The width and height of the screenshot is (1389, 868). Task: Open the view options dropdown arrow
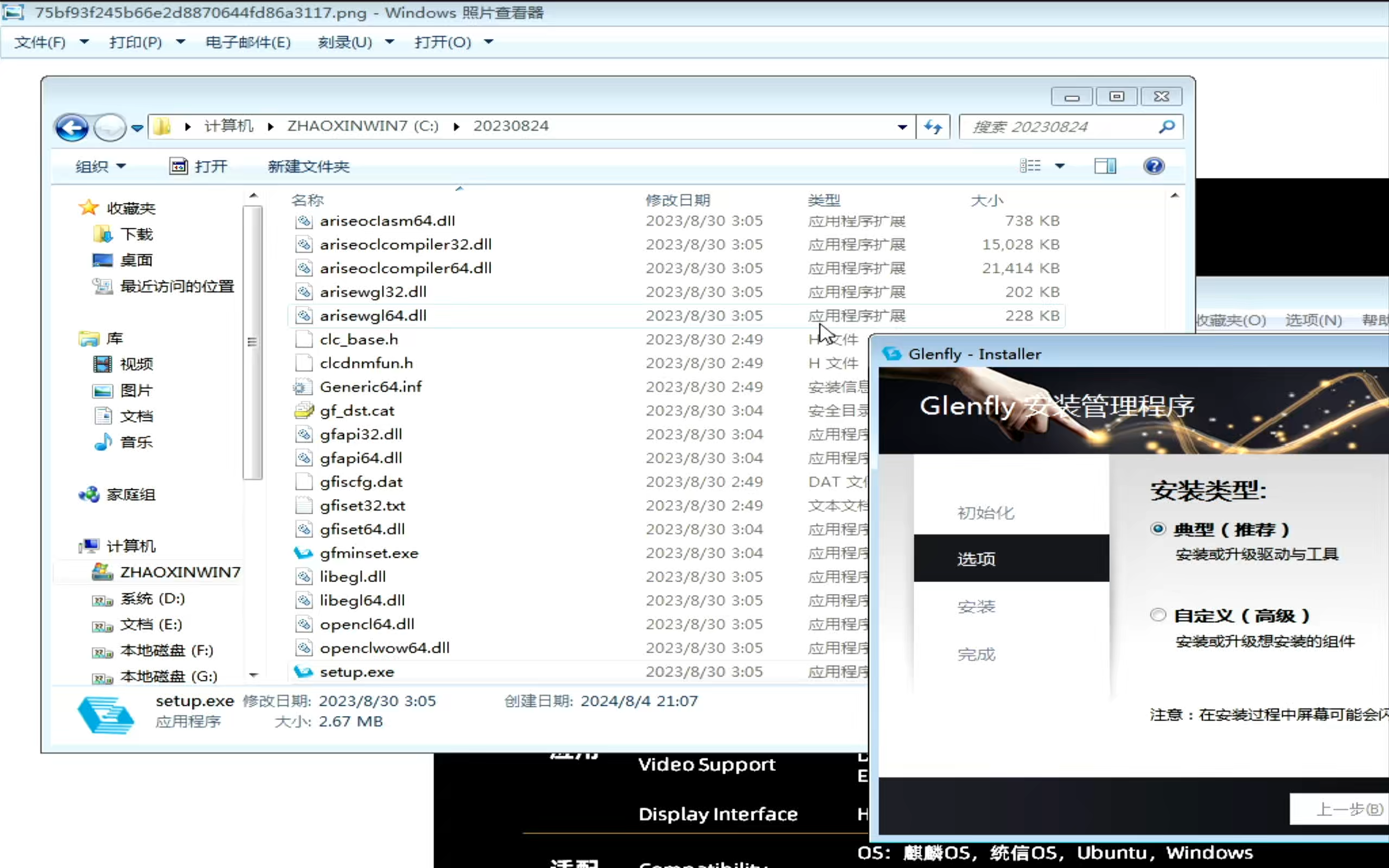[1060, 166]
